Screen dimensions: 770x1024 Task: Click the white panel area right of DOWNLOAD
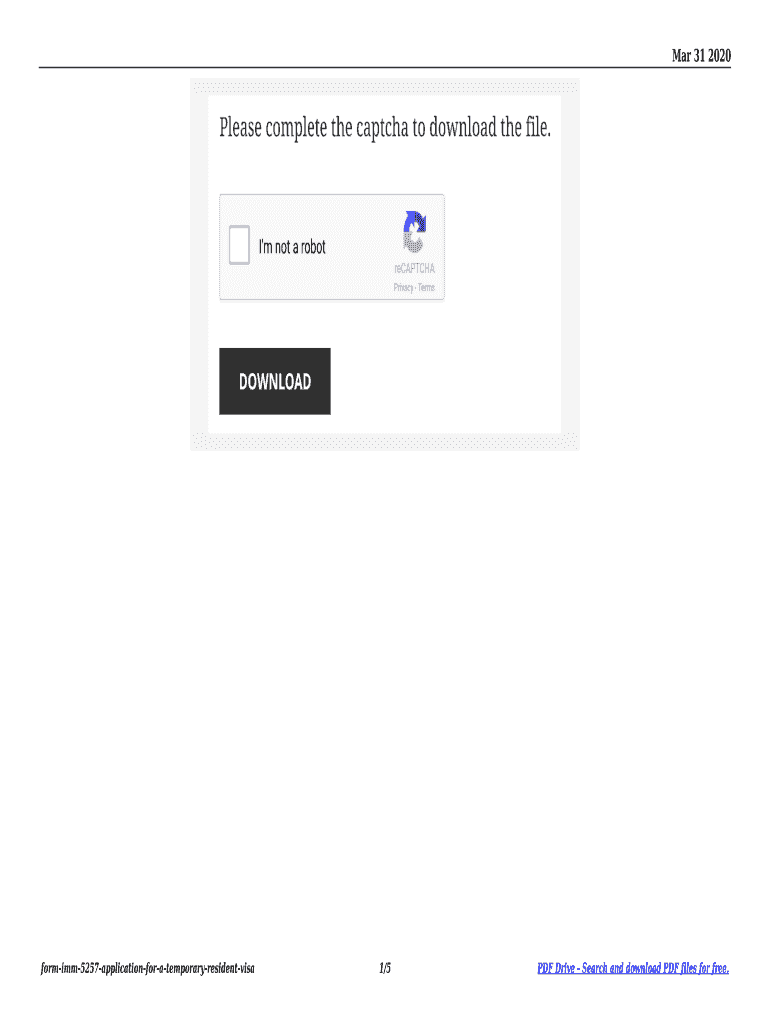444,381
